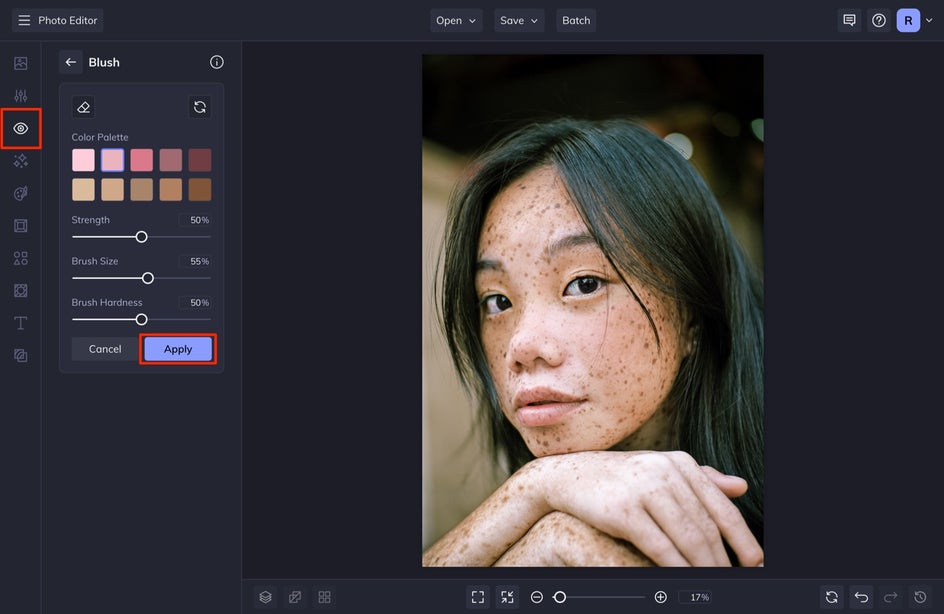Undo the last action

(x=862, y=597)
